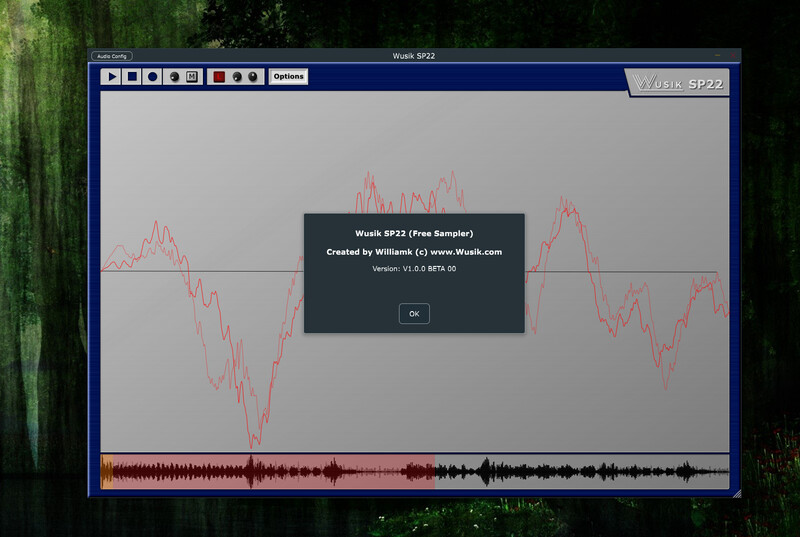
Task: Stop playback with the square button
Action: point(132,76)
